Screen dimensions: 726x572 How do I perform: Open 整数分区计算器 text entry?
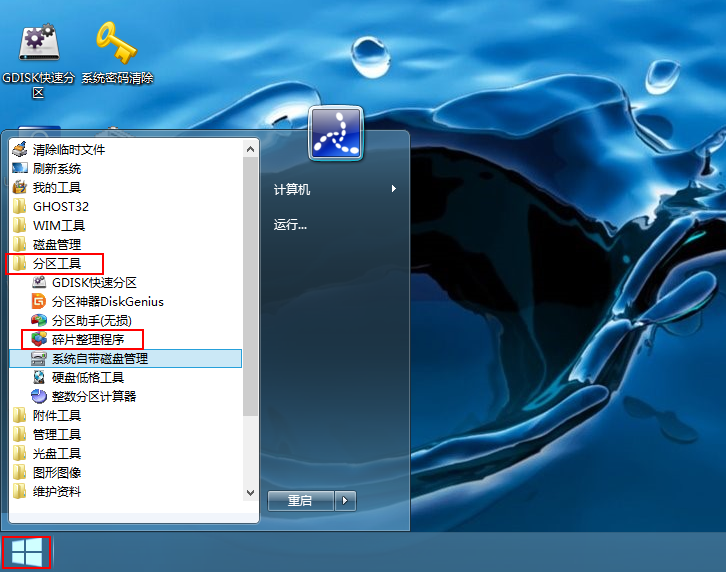(x=94, y=396)
